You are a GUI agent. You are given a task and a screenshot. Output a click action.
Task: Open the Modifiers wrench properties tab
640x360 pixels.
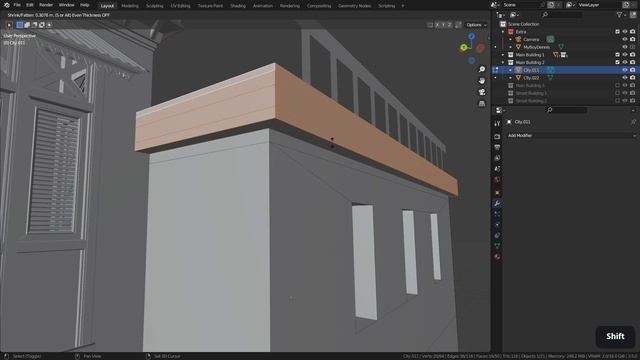pos(497,203)
